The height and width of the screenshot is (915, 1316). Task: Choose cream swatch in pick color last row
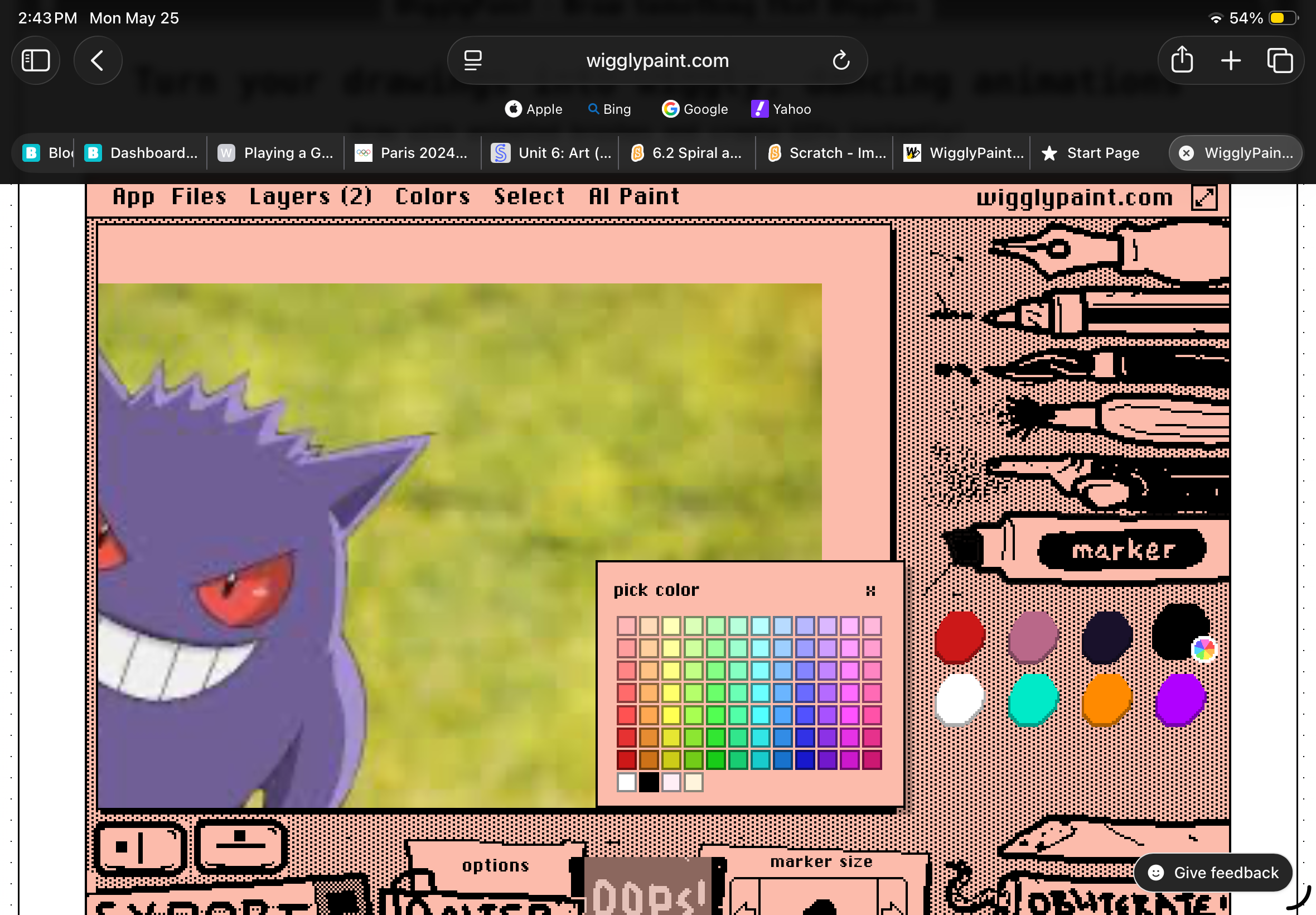[x=693, y=782]
